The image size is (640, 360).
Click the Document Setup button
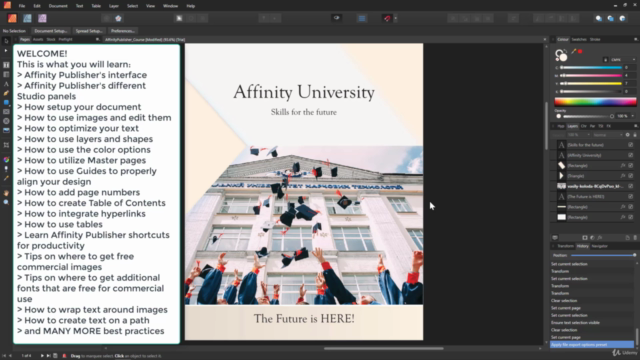tap(51, 31)
